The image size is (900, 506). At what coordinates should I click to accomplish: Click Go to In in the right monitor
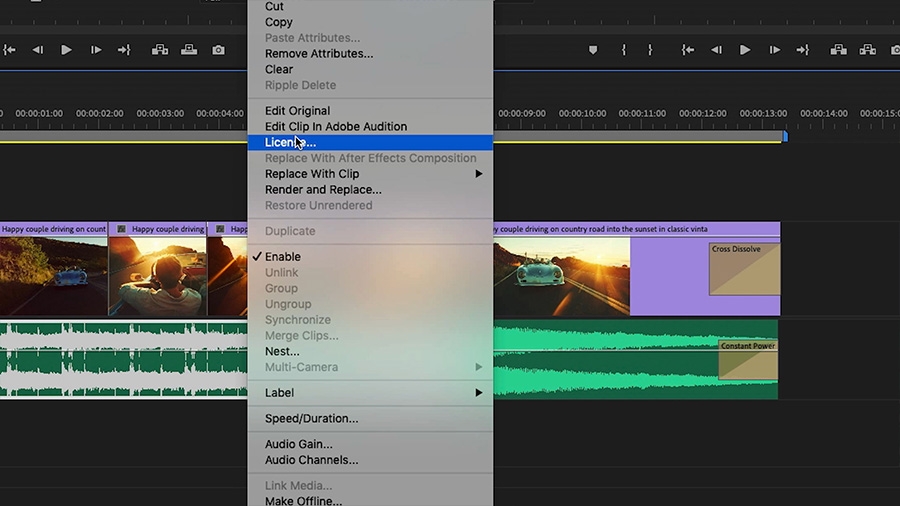click(688, 50)
